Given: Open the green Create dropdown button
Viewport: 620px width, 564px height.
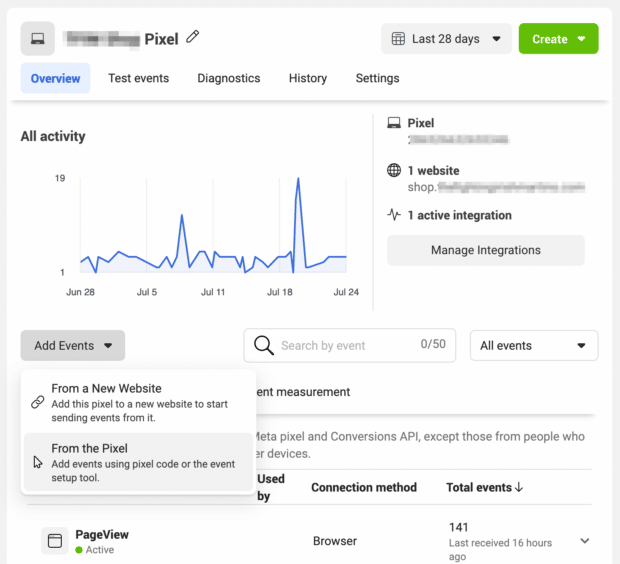Looking at the screenshot, I should (x=558, y=39).
